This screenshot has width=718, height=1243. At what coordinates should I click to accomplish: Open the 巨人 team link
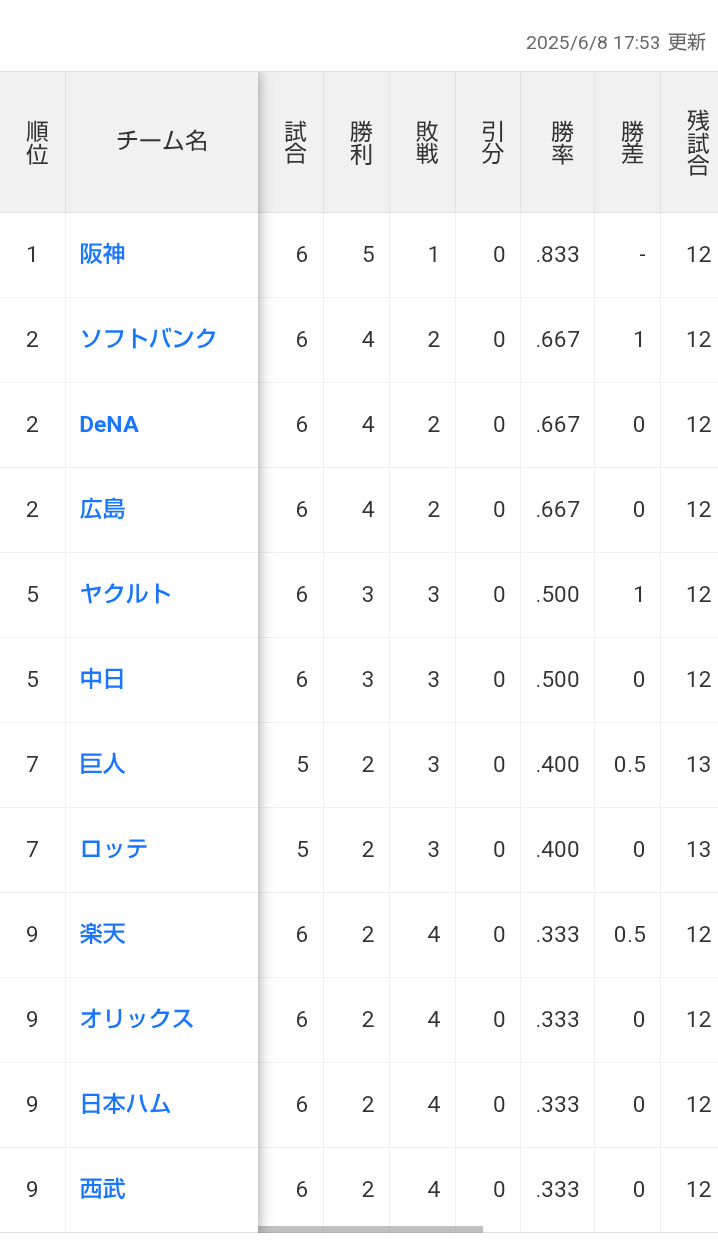click(102, 764)
